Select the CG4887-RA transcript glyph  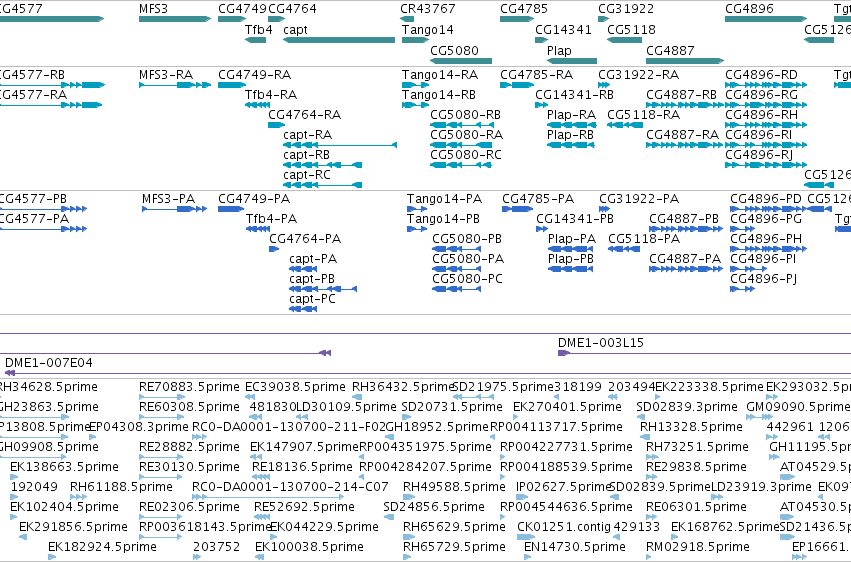point(685,145)
